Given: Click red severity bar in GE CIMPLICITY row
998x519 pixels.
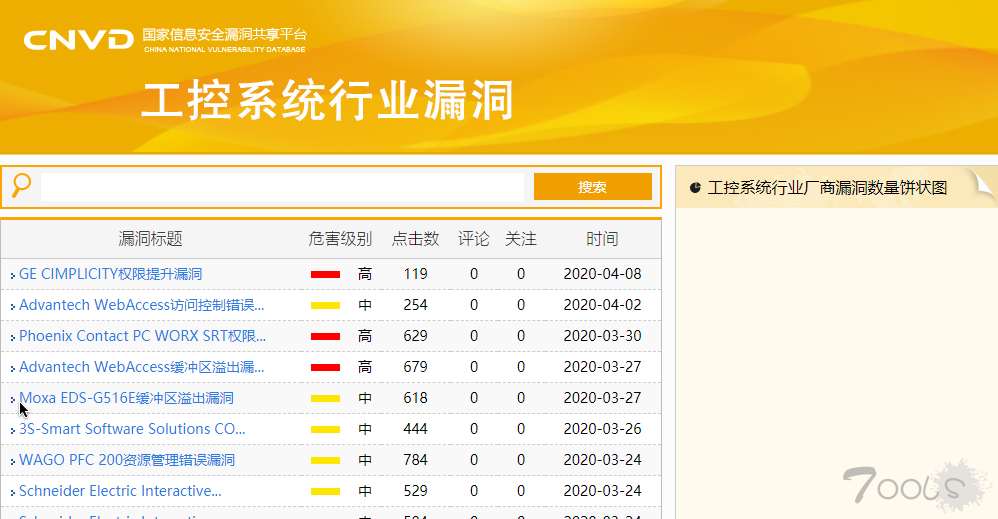Looking at the screenshot, I should point(325,274).
